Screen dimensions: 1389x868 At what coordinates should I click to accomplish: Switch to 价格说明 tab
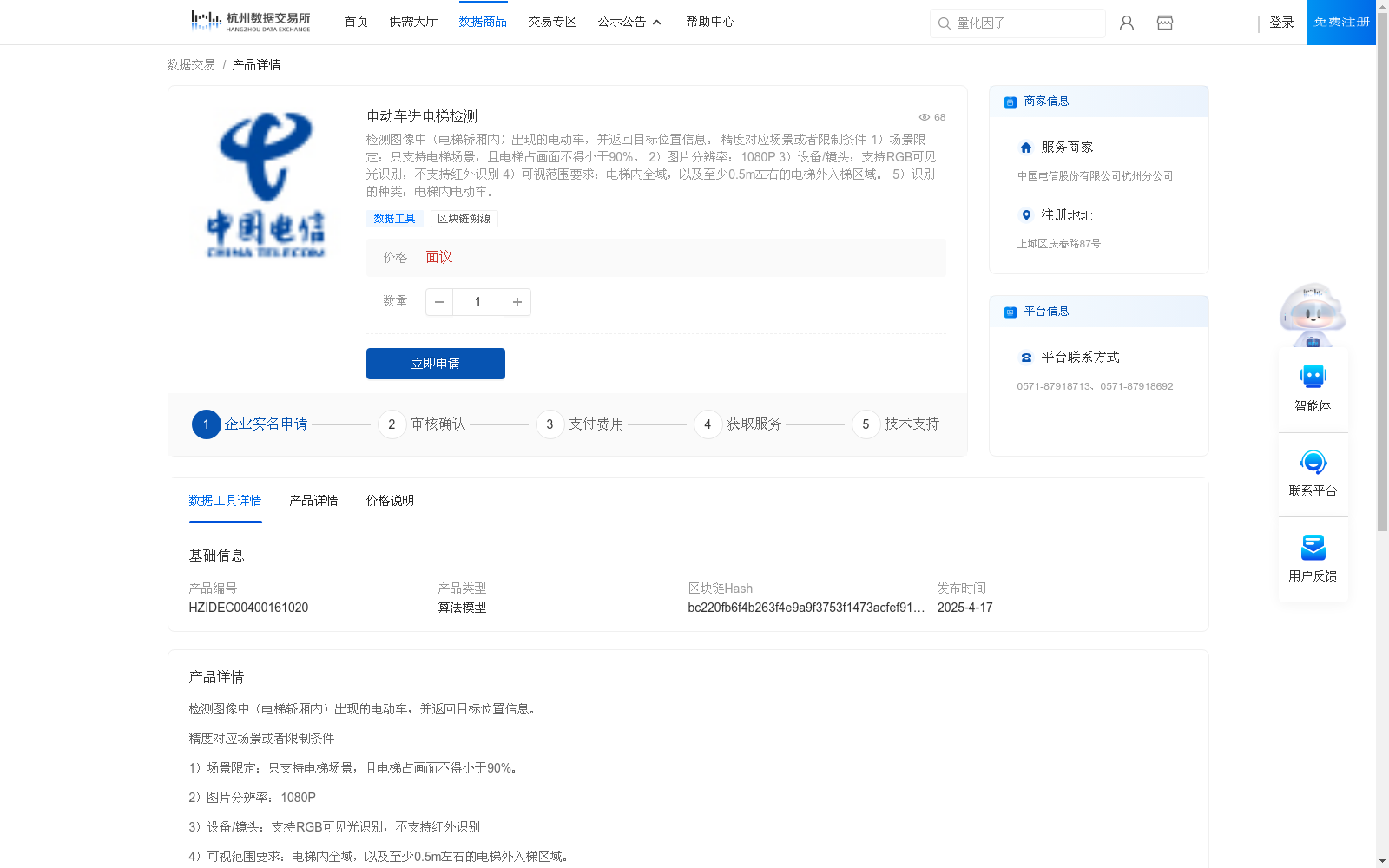coord(390,501)
